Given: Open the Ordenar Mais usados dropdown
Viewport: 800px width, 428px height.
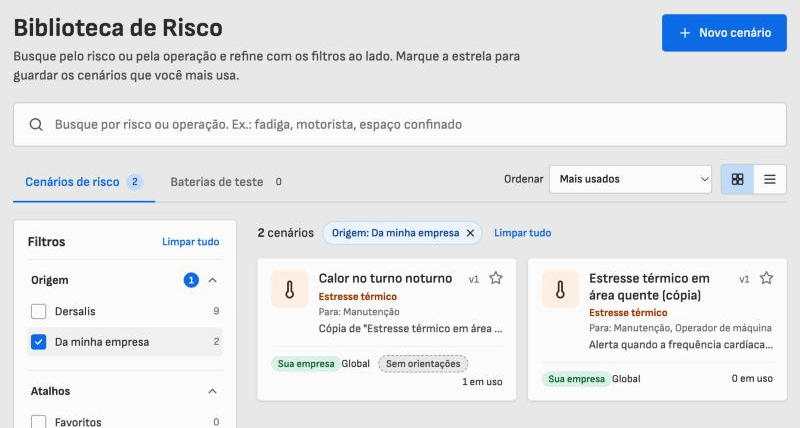Looking at the screenshot, I should pyautogui.click(x=630, y=179).
